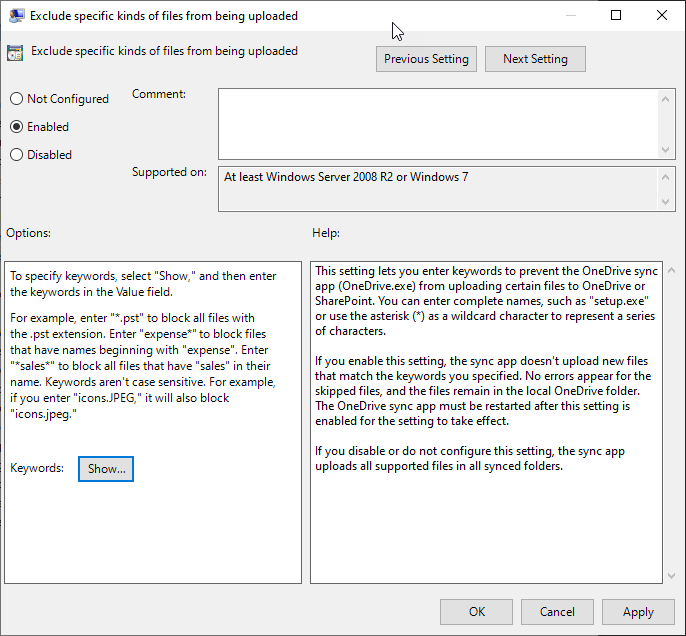Select the Not Configured radio button
The height and width of the screenshot is (636, 686).
16,99
